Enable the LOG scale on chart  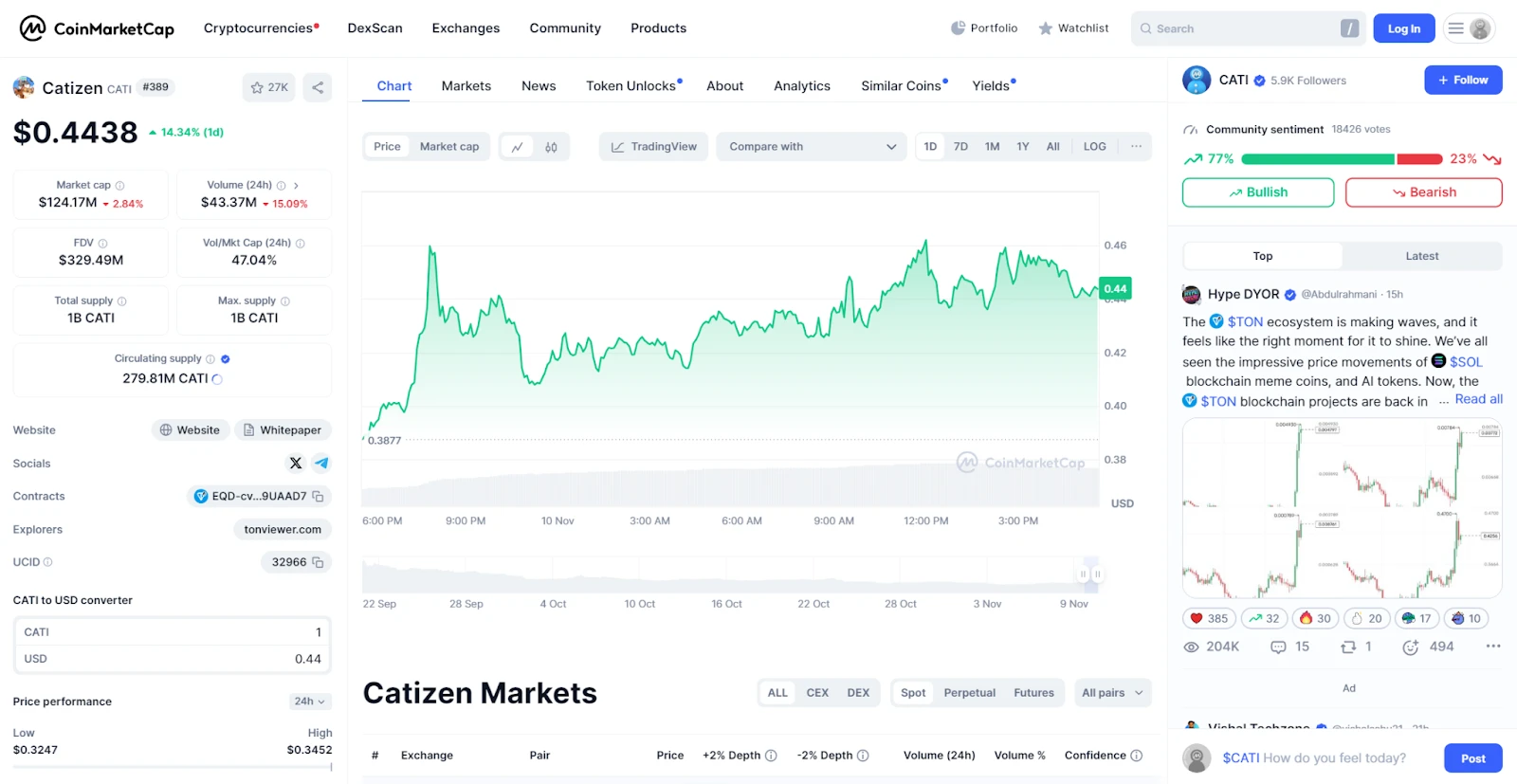click(x=1094, y=147)
